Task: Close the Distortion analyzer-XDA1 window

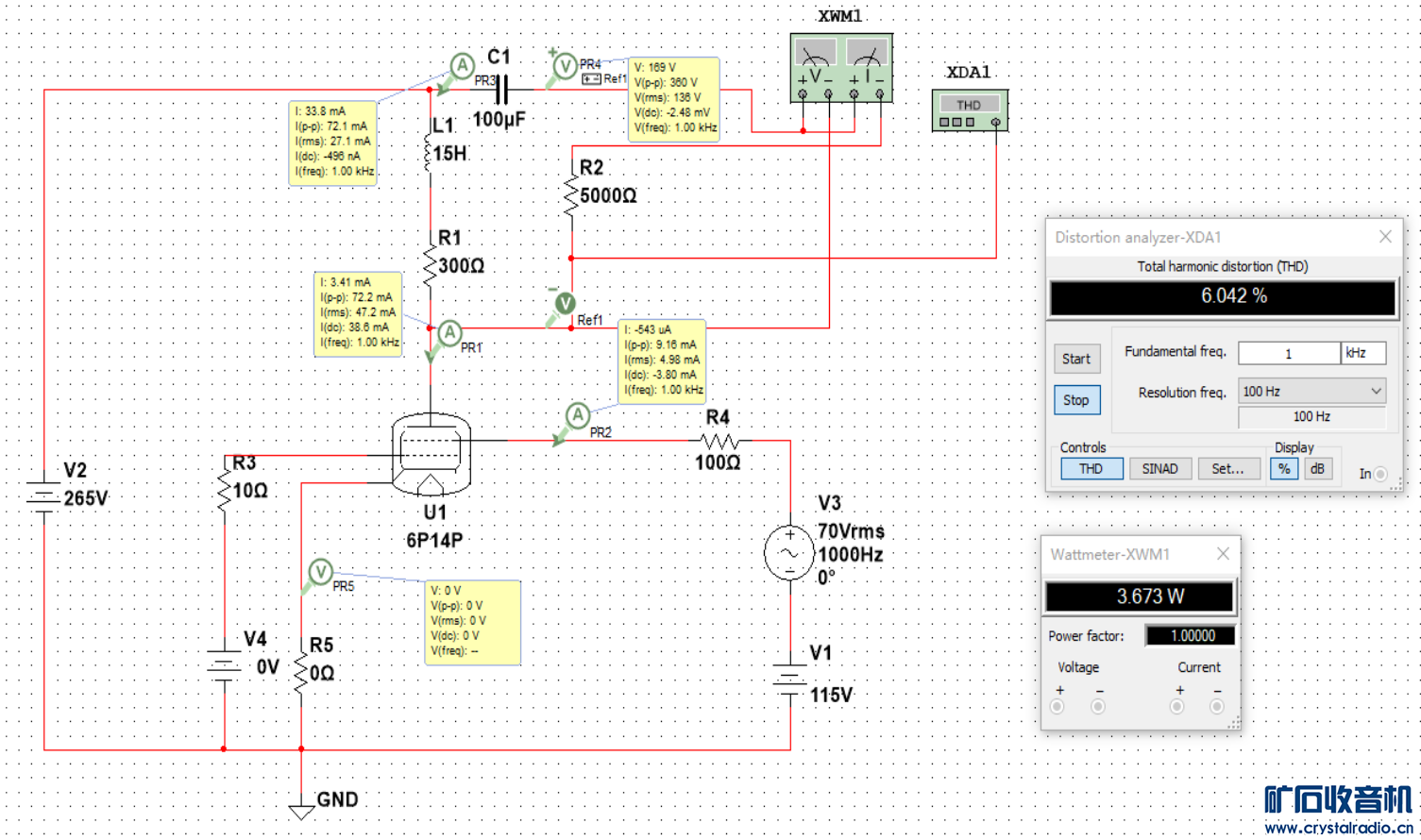Action: (1385, 237)
